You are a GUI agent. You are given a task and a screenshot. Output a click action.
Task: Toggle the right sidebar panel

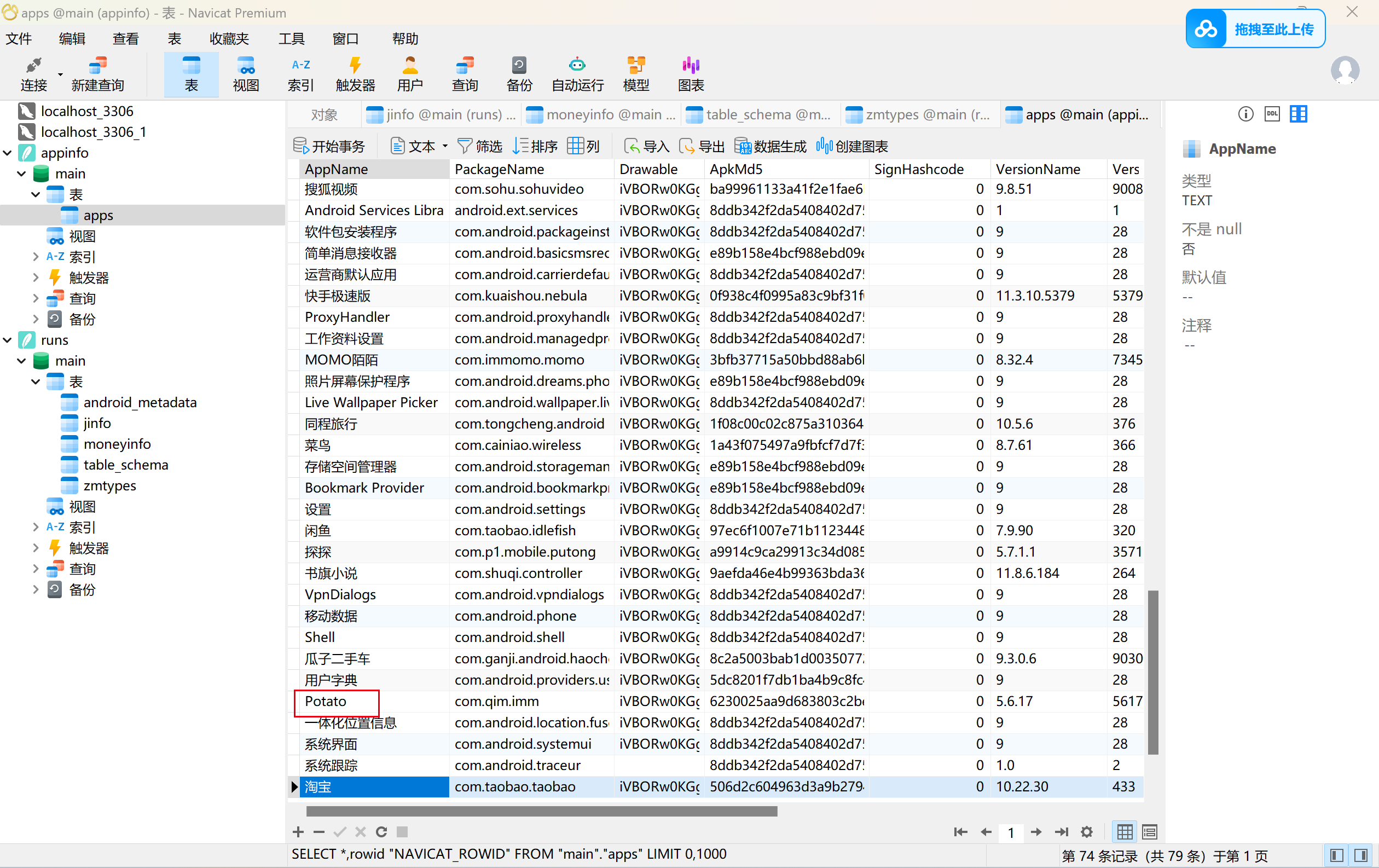click(x=1361, y=855)
